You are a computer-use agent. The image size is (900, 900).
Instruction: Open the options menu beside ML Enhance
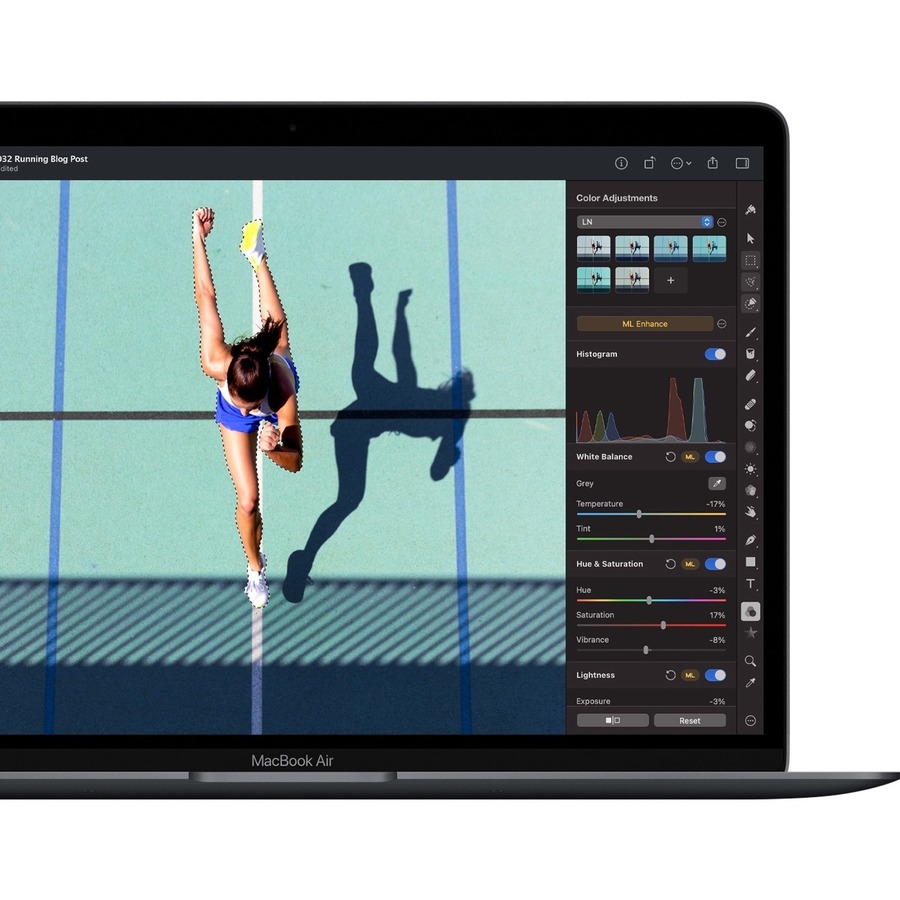click(x=722, y=324)
